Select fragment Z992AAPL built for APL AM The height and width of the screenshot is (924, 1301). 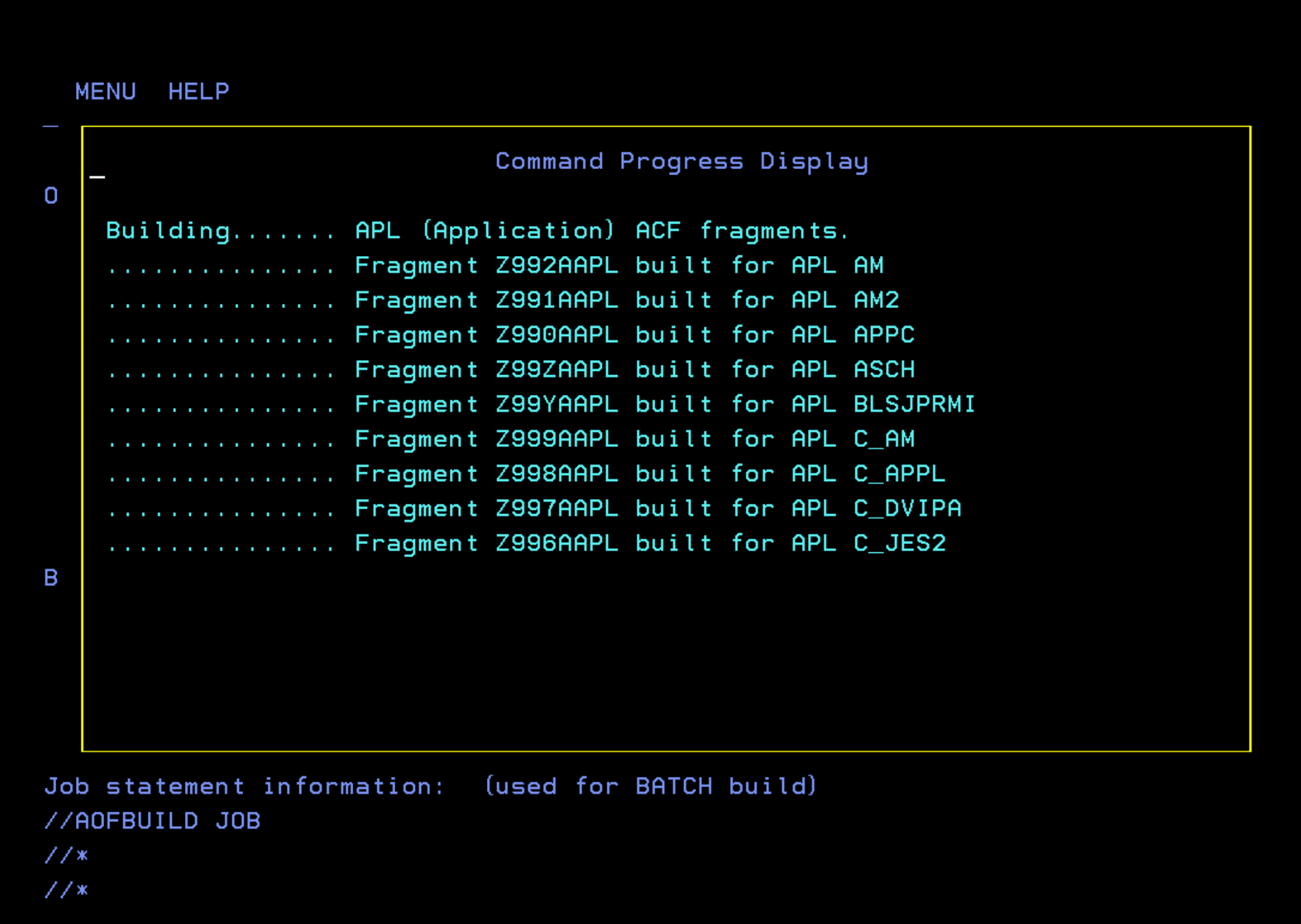[496, 265]
